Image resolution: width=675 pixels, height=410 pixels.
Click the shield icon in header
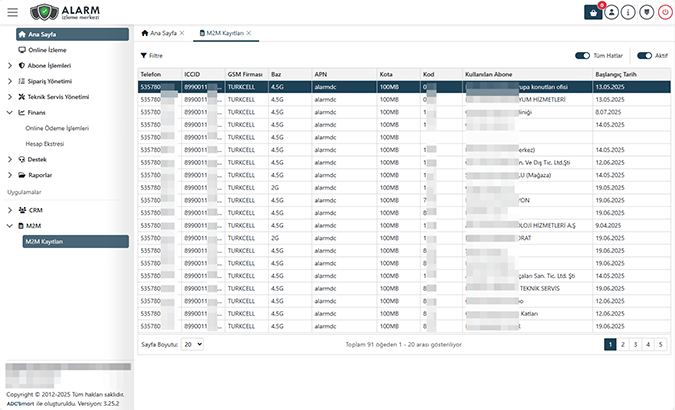tap(644, 12)
